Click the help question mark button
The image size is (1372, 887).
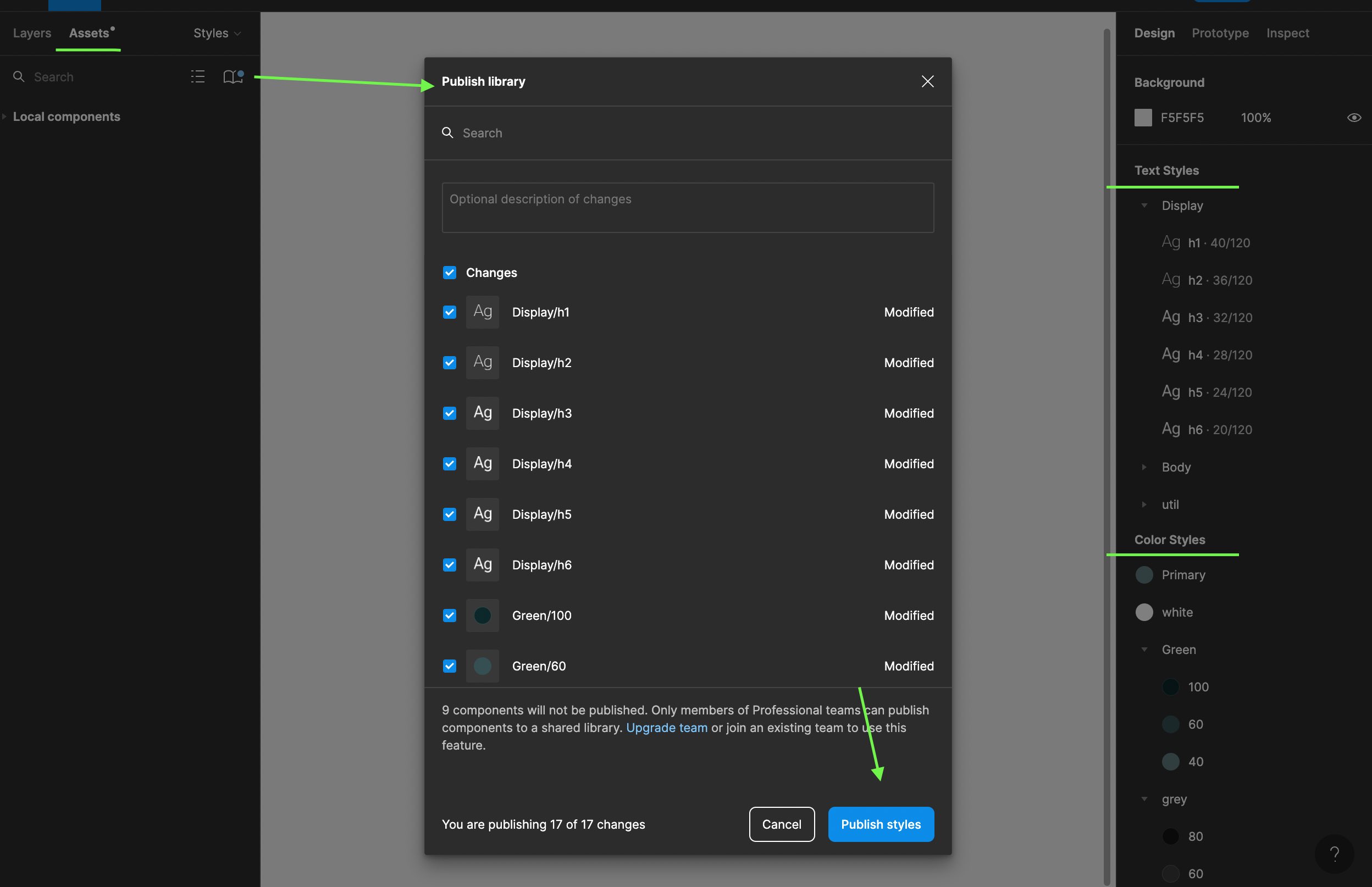coord(1334,853)
